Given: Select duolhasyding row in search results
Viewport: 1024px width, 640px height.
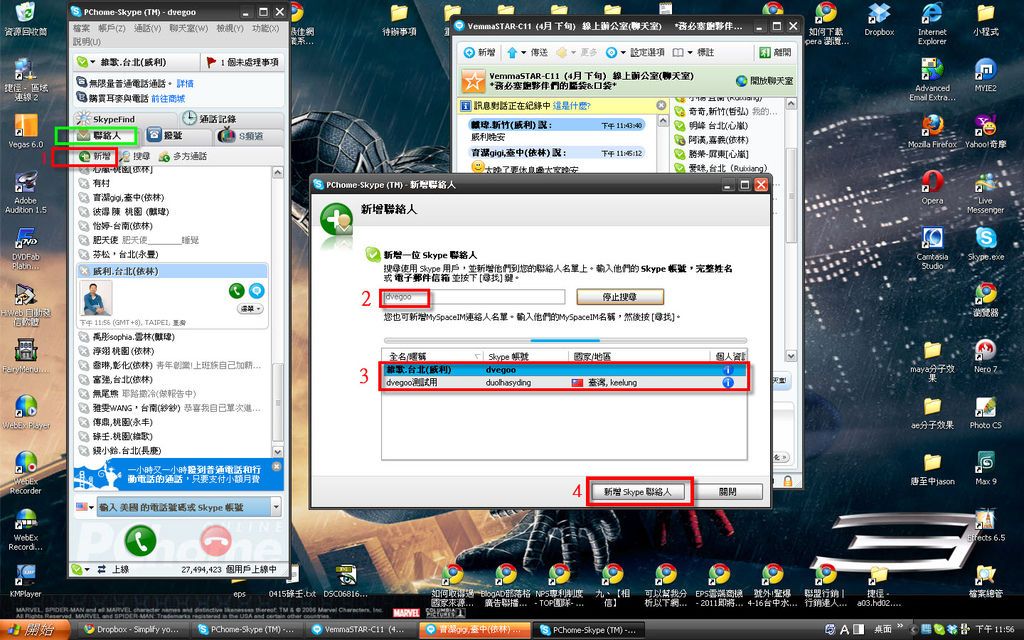Looking at the screenshot, I should [564, 383].
